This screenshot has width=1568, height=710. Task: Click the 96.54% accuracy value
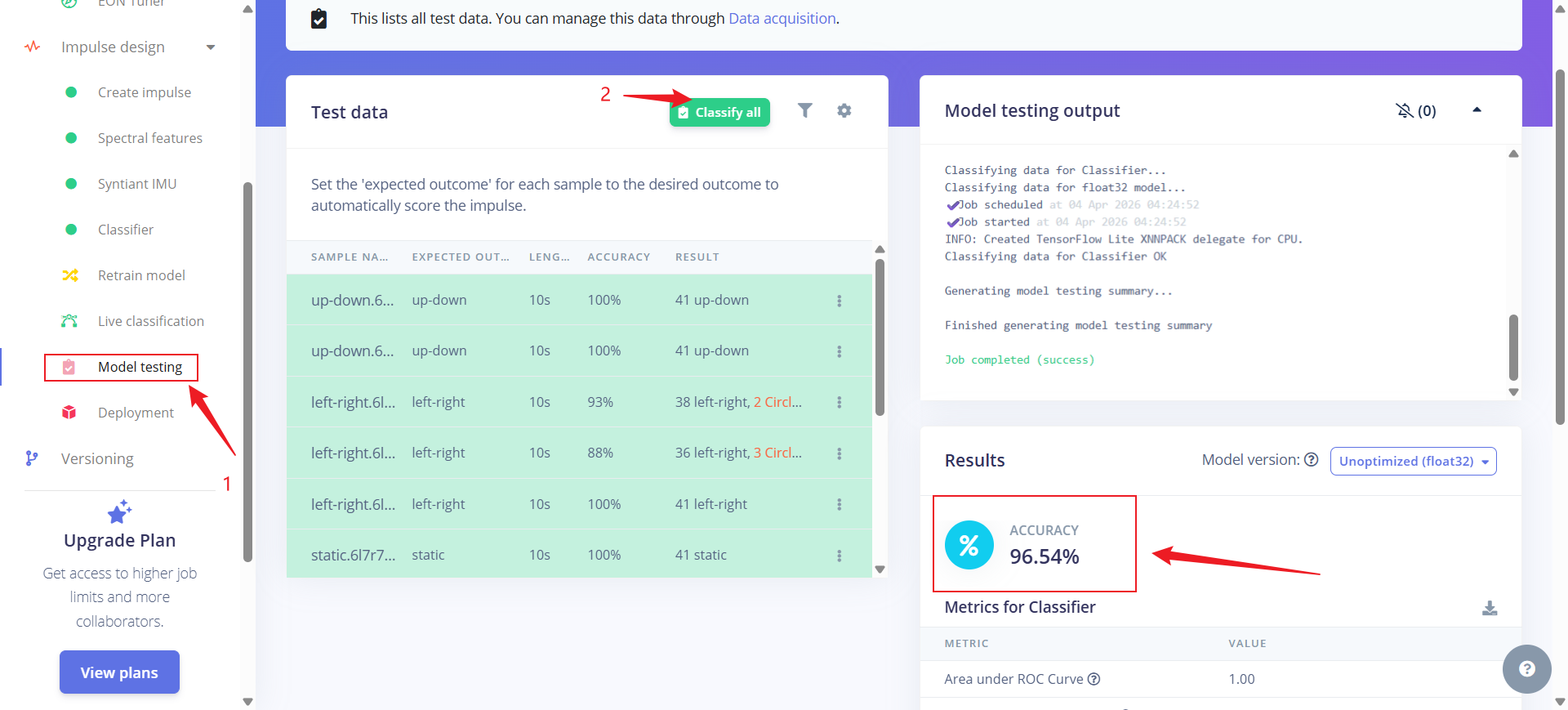[1045, 556]
